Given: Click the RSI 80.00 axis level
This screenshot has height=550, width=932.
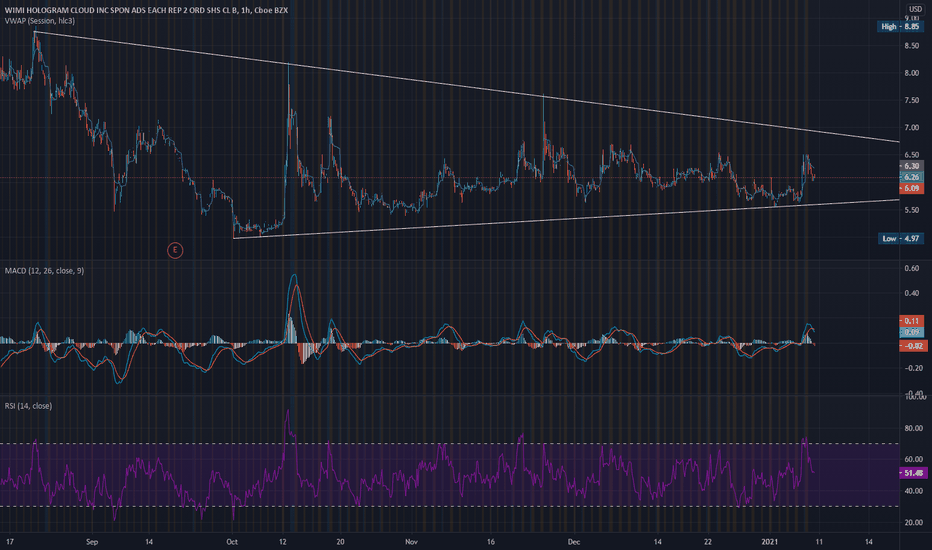Looking at the screenshot, I should coord(914,428).
